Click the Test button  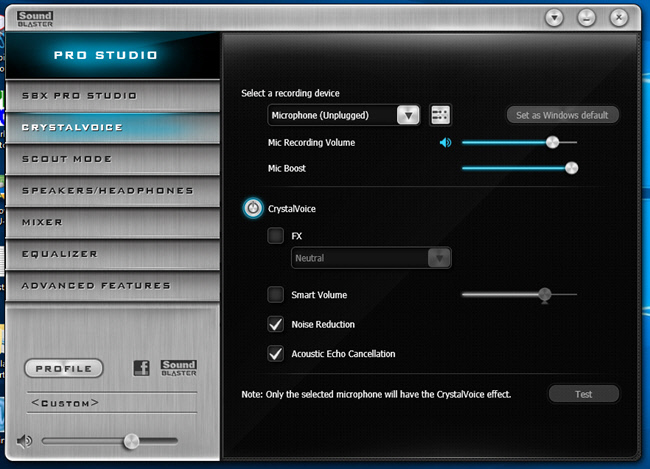[583, 394]
